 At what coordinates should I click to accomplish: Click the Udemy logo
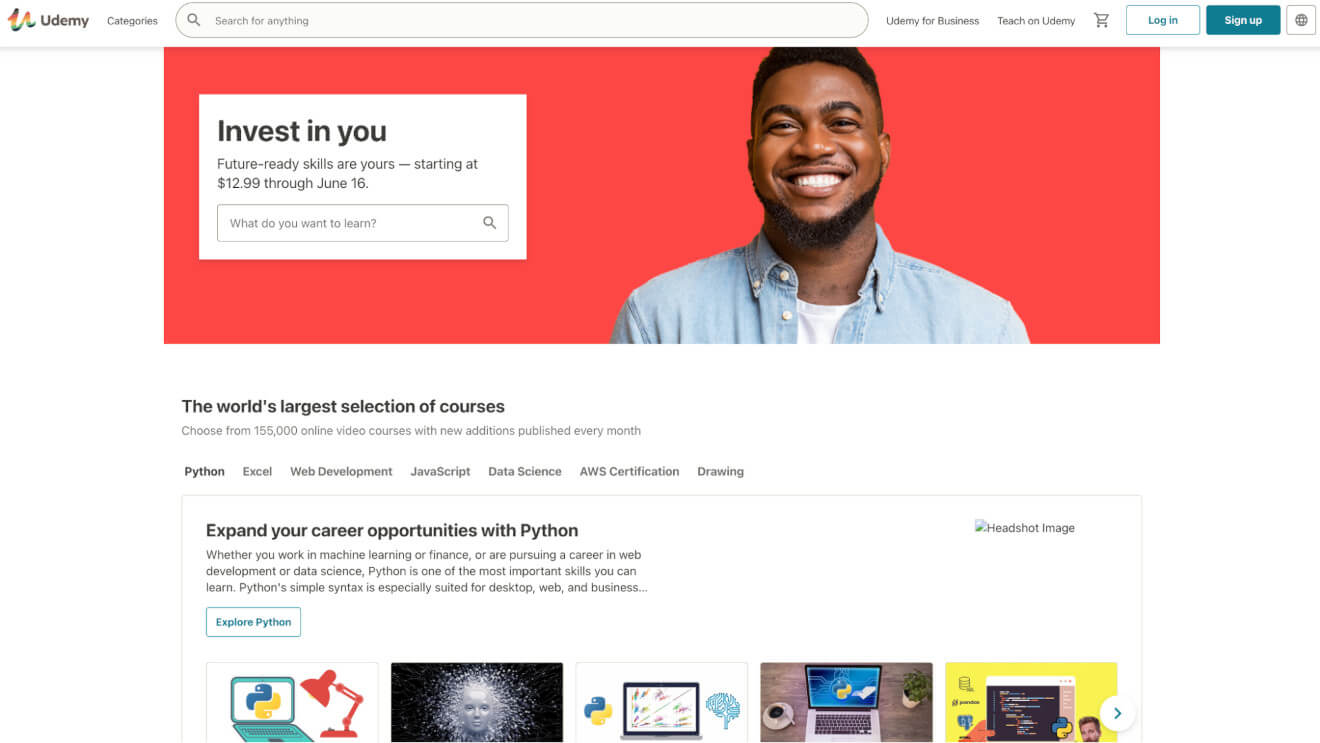click(49, 20)
